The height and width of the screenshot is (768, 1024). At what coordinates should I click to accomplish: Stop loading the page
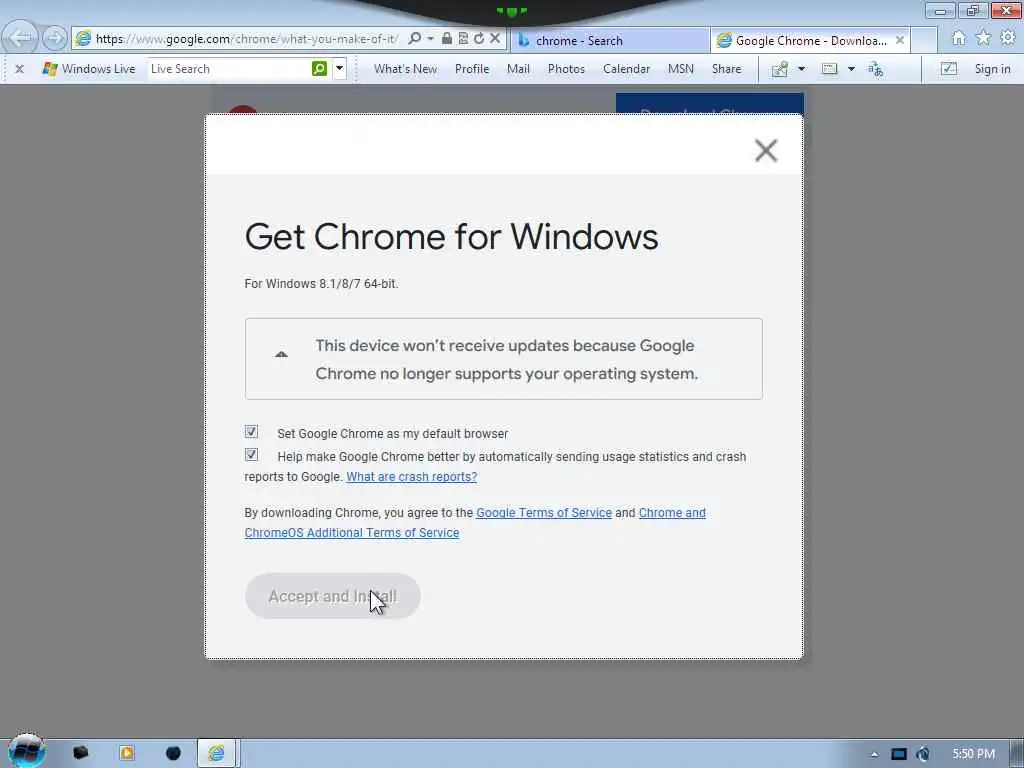pyautogui.click(x=495, y=39)
